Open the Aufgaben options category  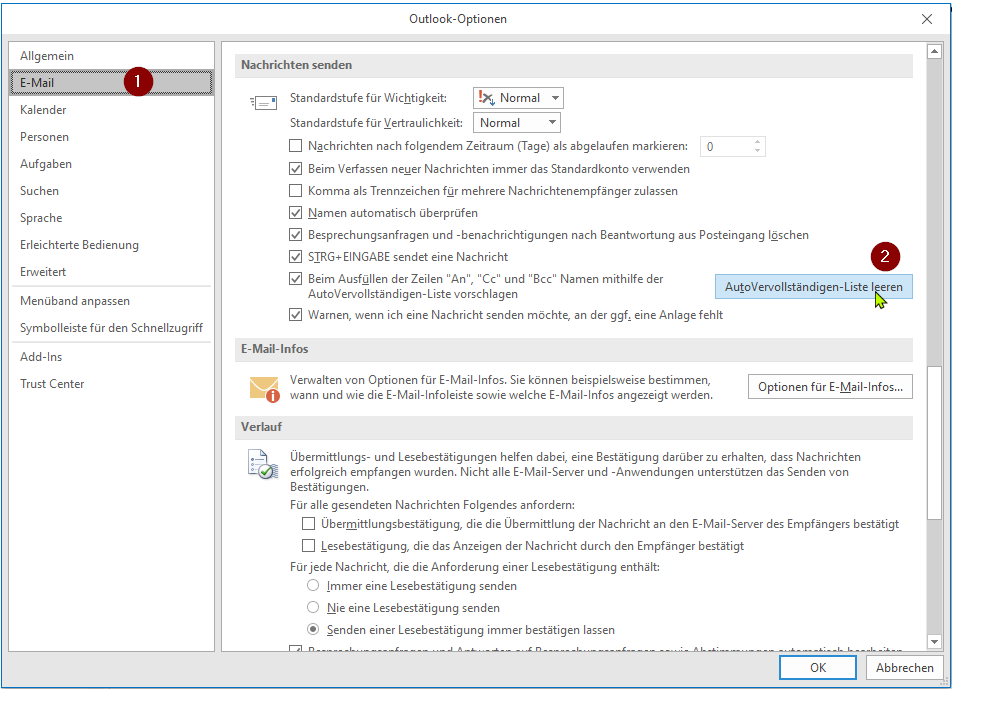point(112,164)
